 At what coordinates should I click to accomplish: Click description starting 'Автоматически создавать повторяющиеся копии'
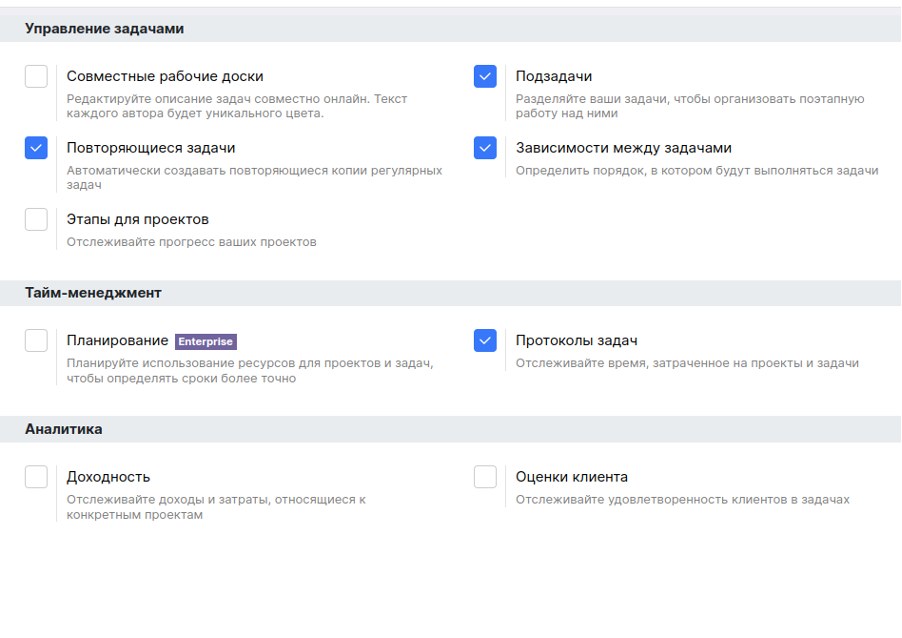point(254,177)
